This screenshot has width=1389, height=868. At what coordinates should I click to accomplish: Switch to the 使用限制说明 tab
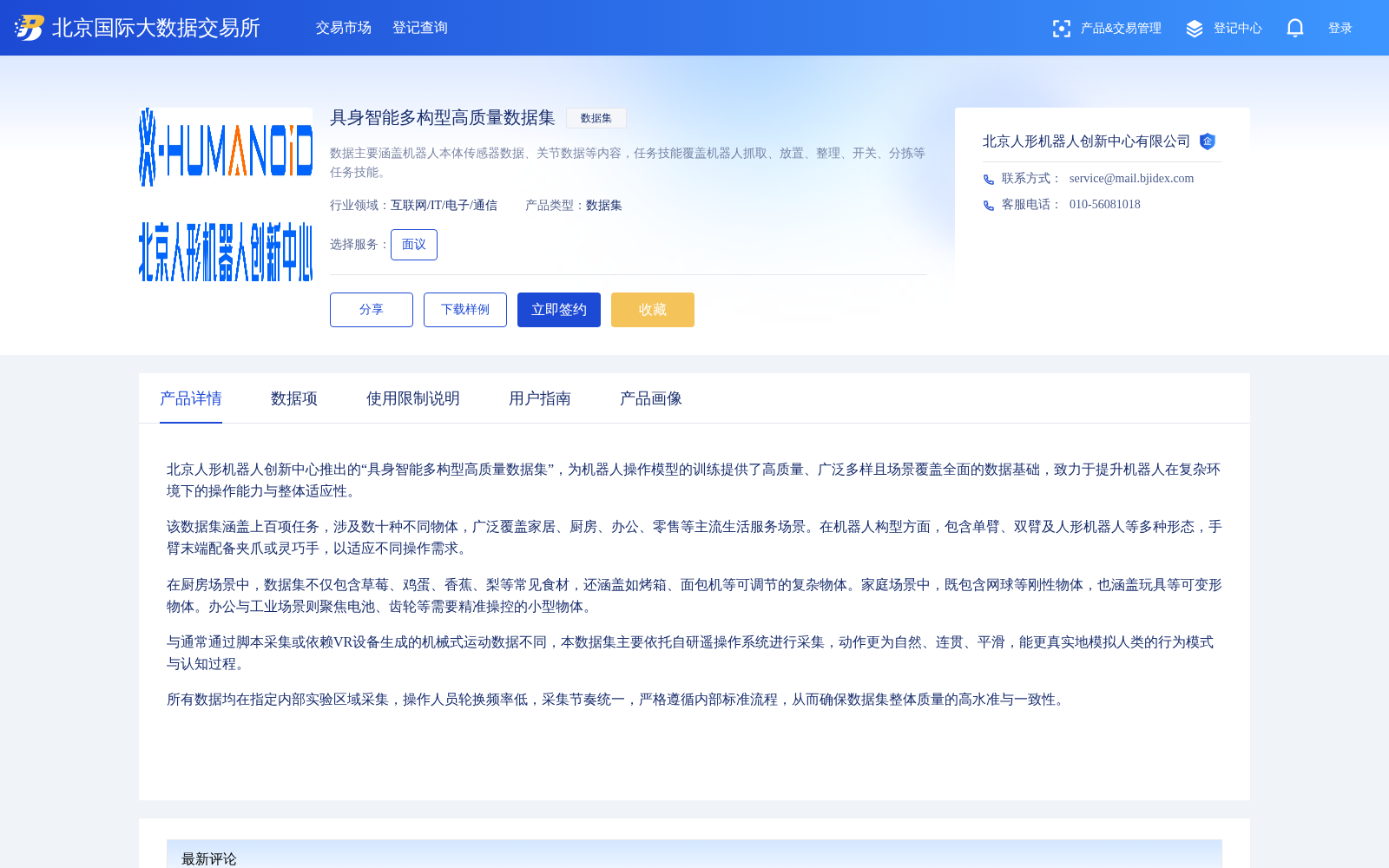point(413,398)
